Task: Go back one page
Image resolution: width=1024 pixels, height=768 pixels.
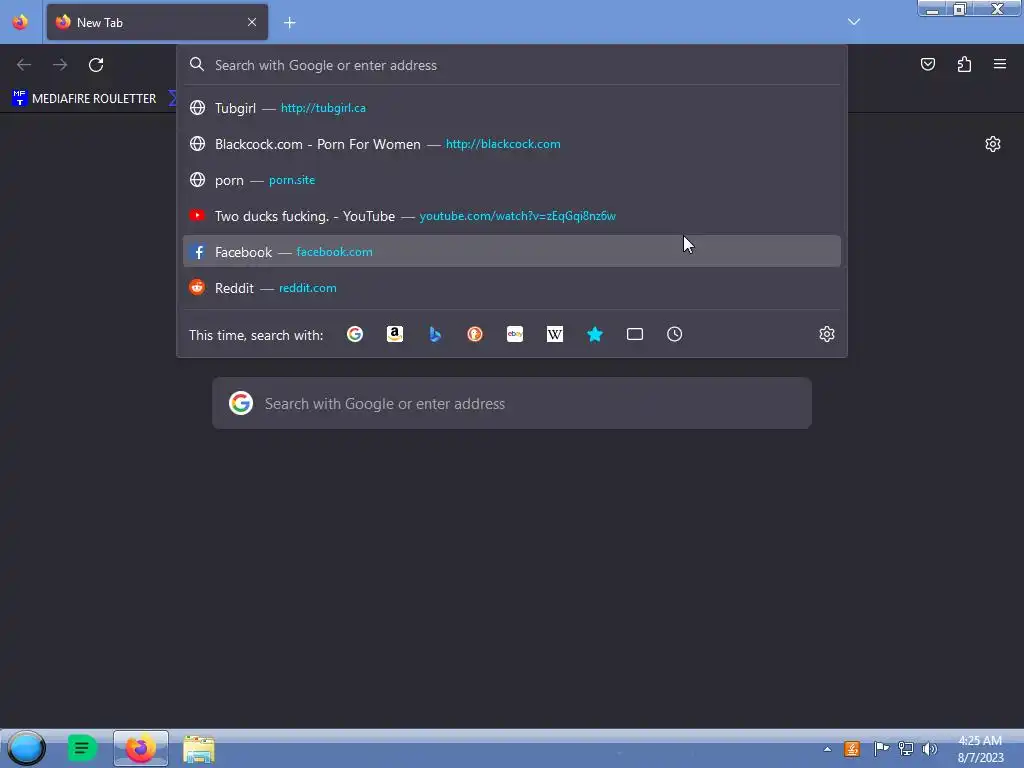Action: click(x=24, y=65)
